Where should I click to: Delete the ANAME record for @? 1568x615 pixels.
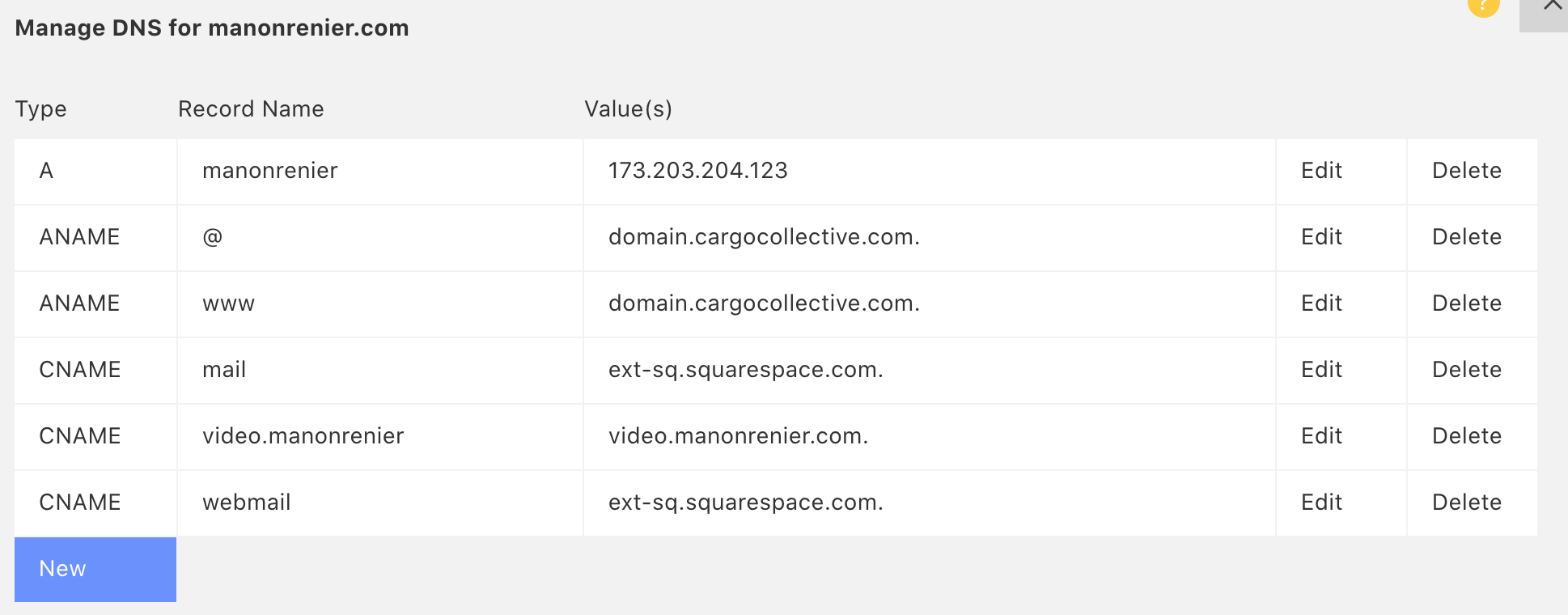(x=1466, y=237)
